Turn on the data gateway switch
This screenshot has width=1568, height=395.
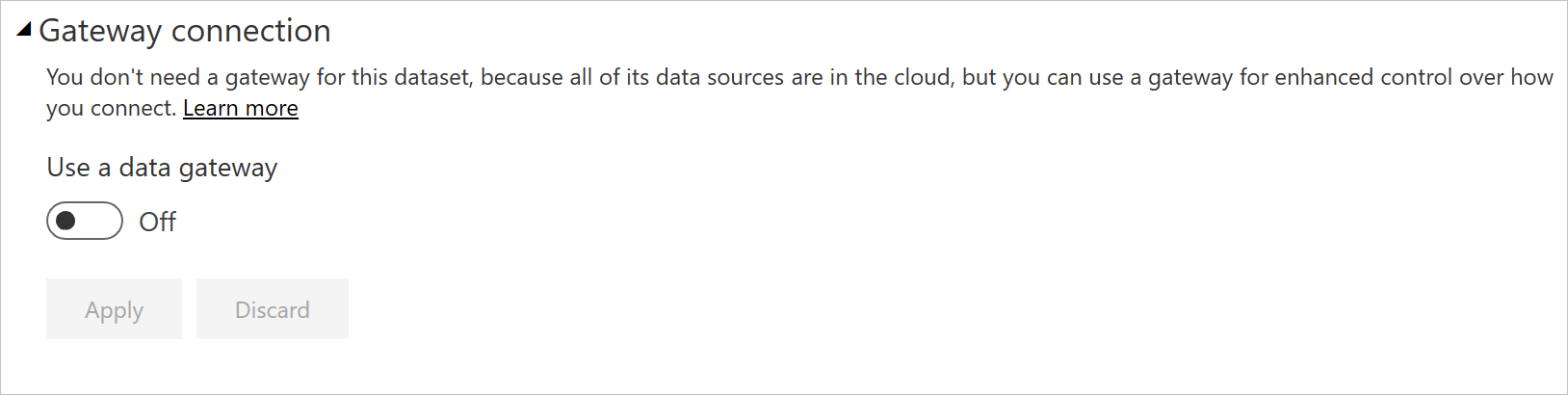85,221
